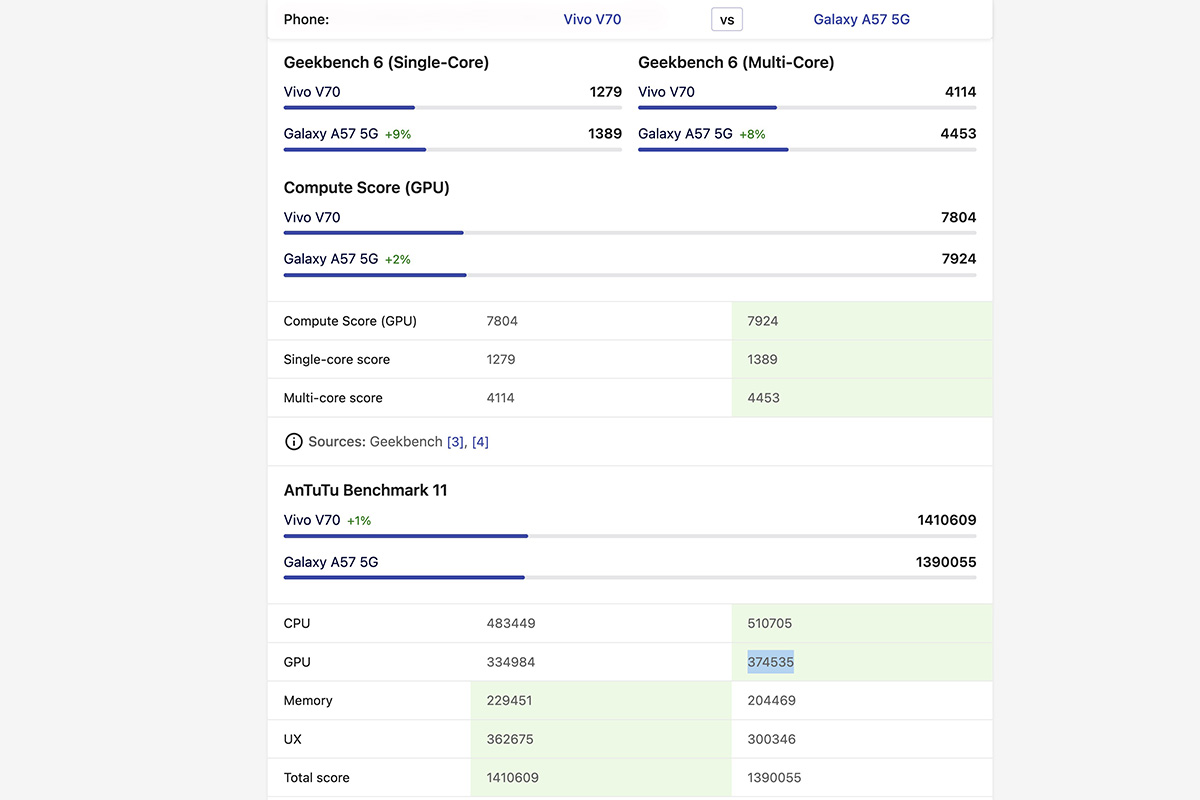Click UX value 300346

coord(771,739)
